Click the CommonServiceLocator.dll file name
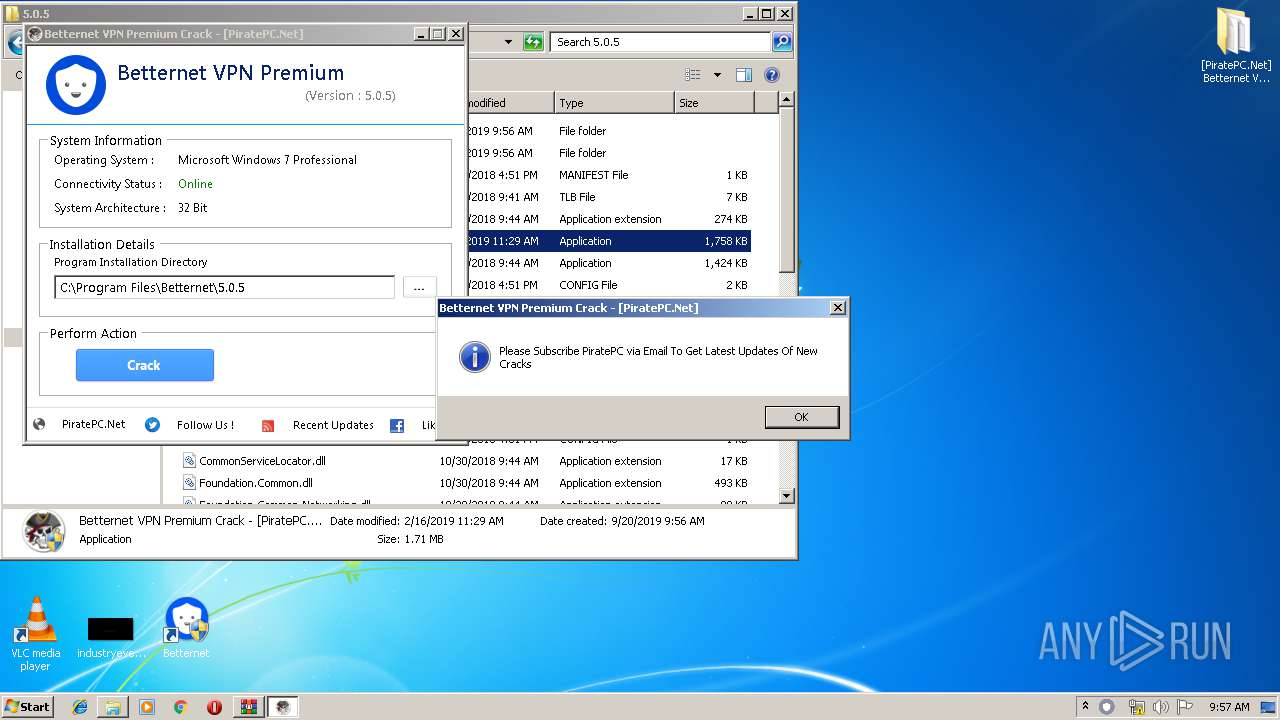 (262, 461)
